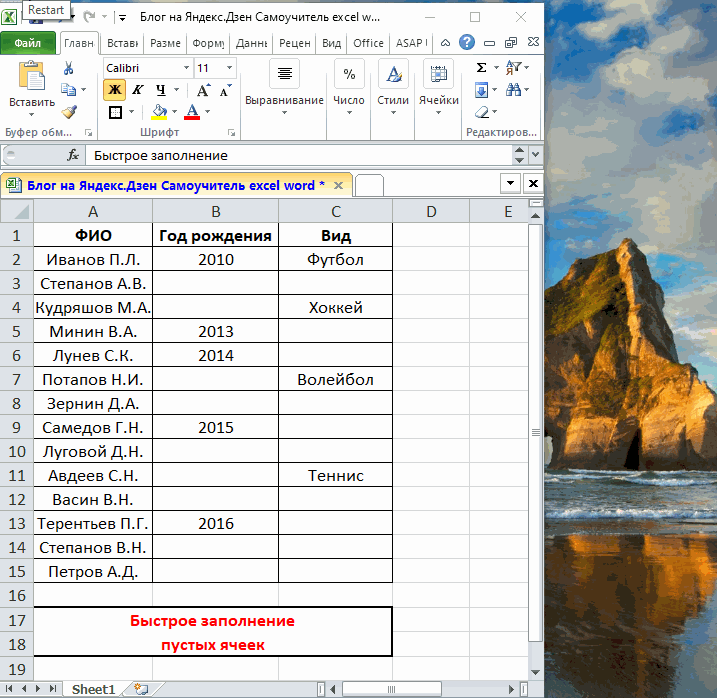Click Find and Select binoculars icon

pos(513,90)
